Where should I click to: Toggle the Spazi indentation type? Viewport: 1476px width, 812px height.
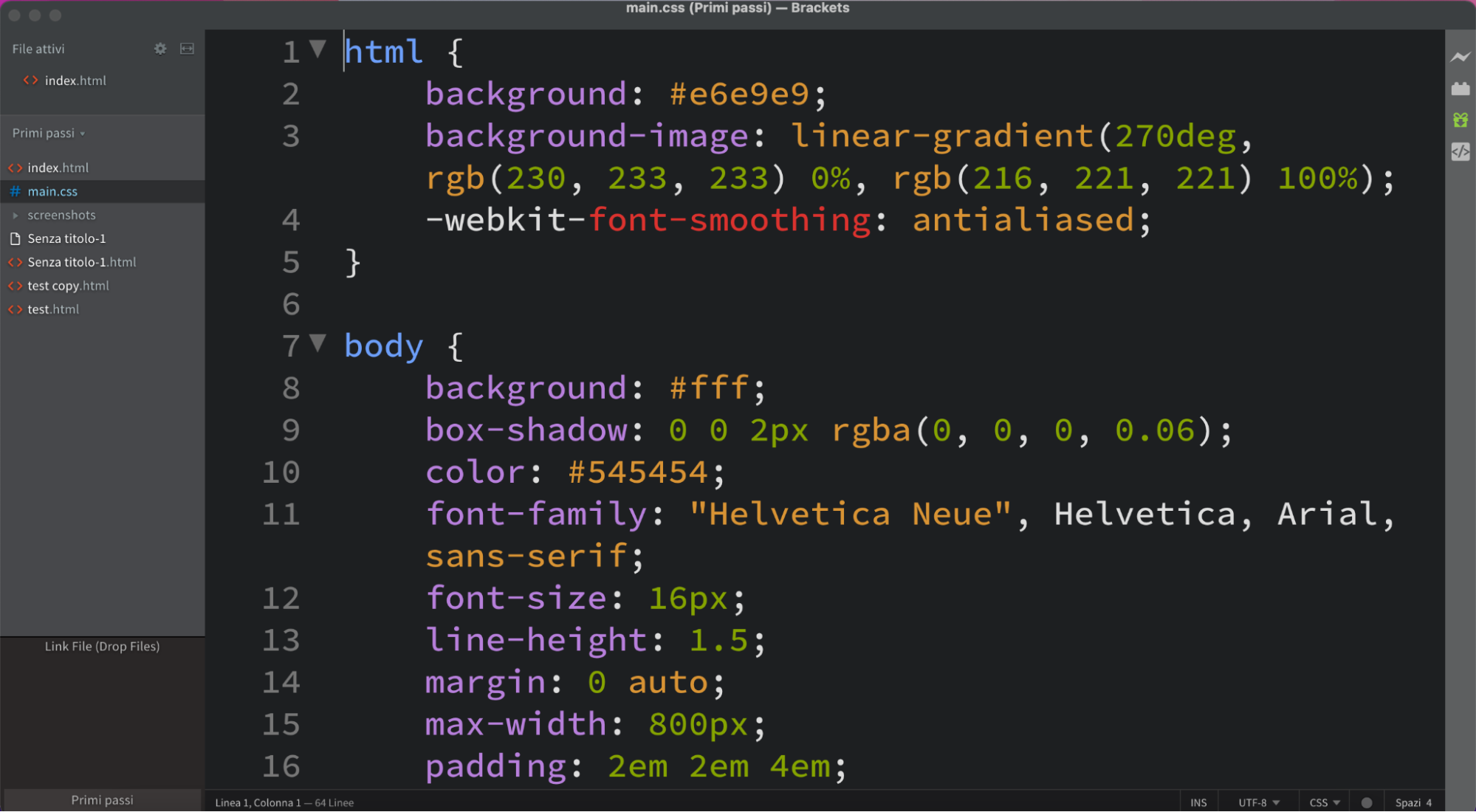tap(1407, 802)
